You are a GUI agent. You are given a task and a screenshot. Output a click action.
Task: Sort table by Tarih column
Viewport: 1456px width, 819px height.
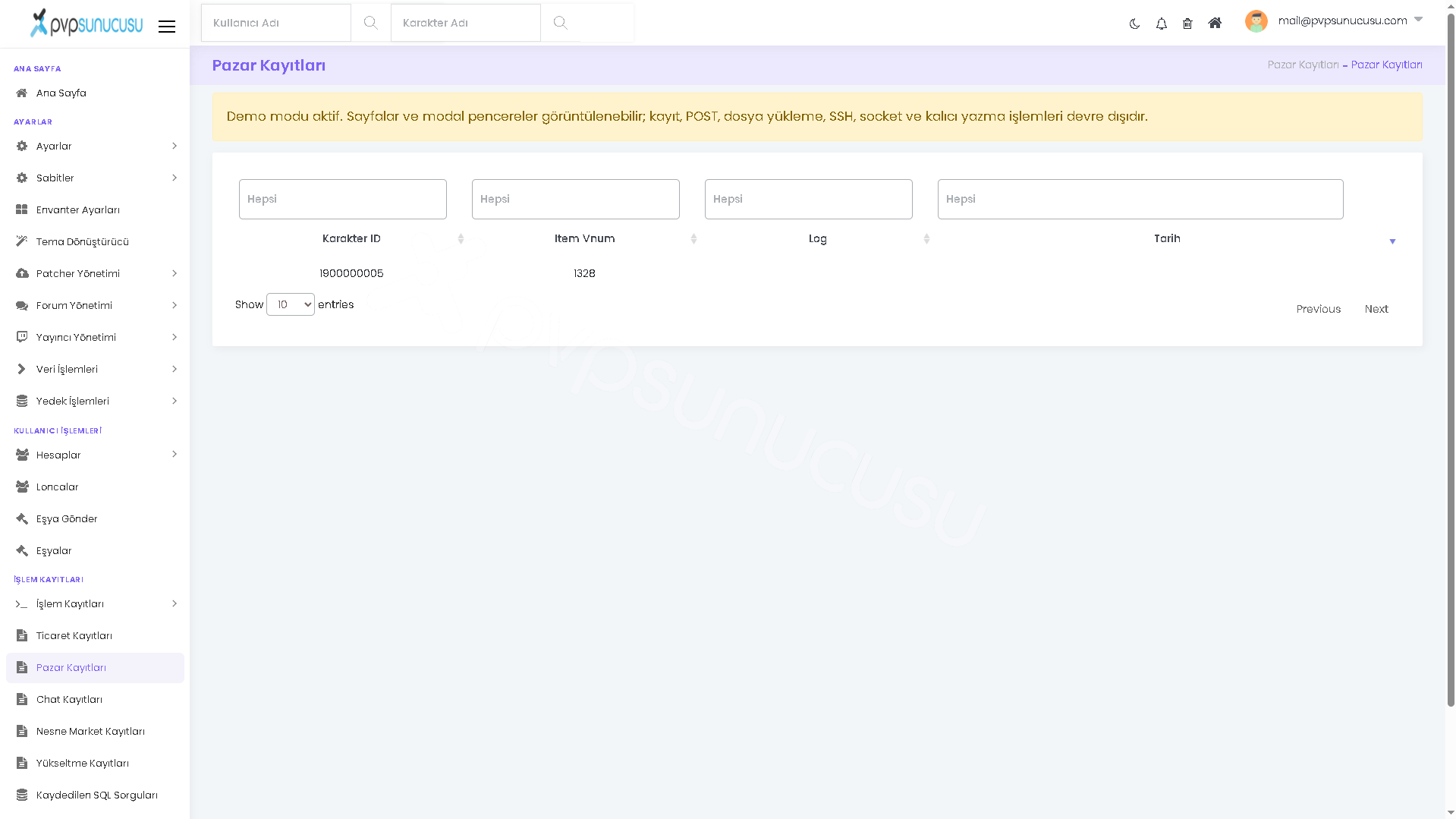pyautogui.click(x=1167, y=238)
